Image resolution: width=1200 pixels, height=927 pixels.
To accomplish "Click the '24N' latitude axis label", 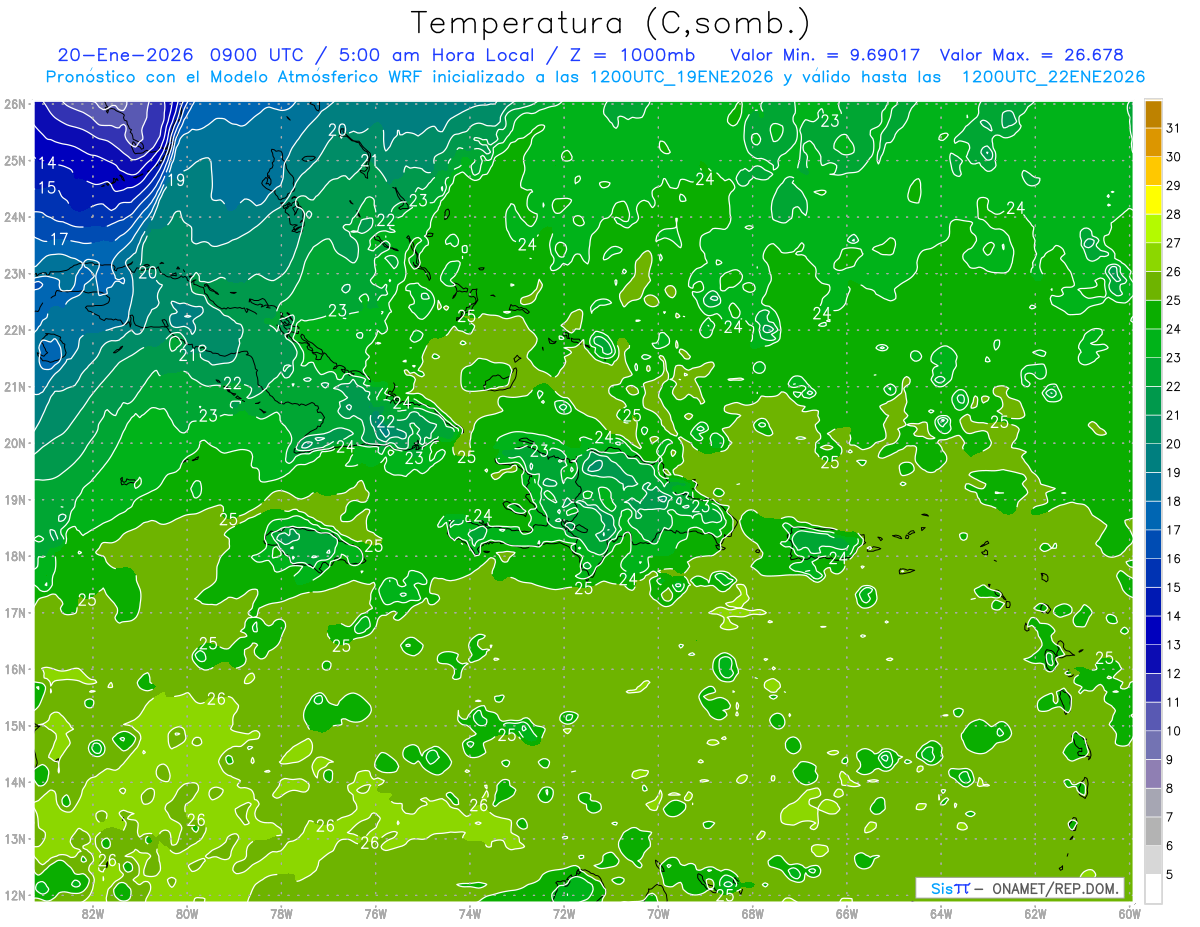I will (15, 217).
